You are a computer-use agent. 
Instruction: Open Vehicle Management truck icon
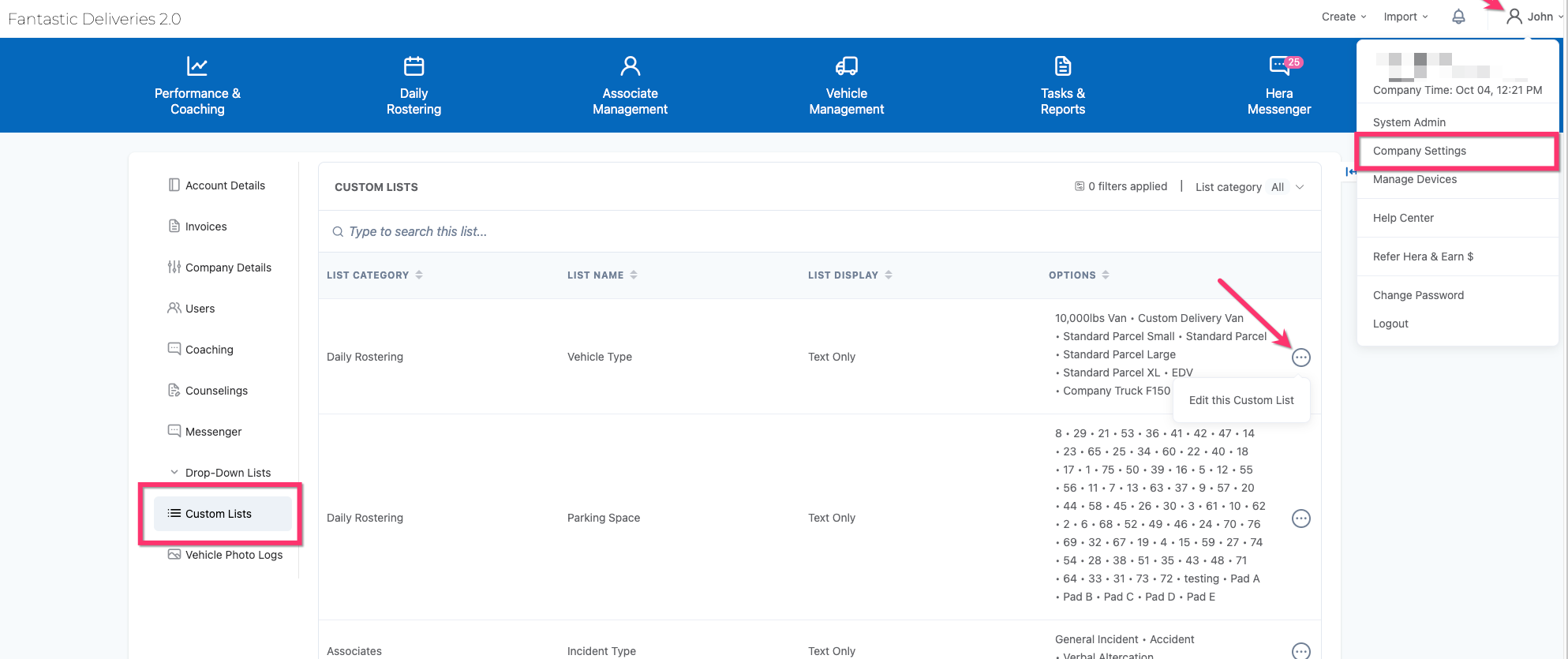846,66
